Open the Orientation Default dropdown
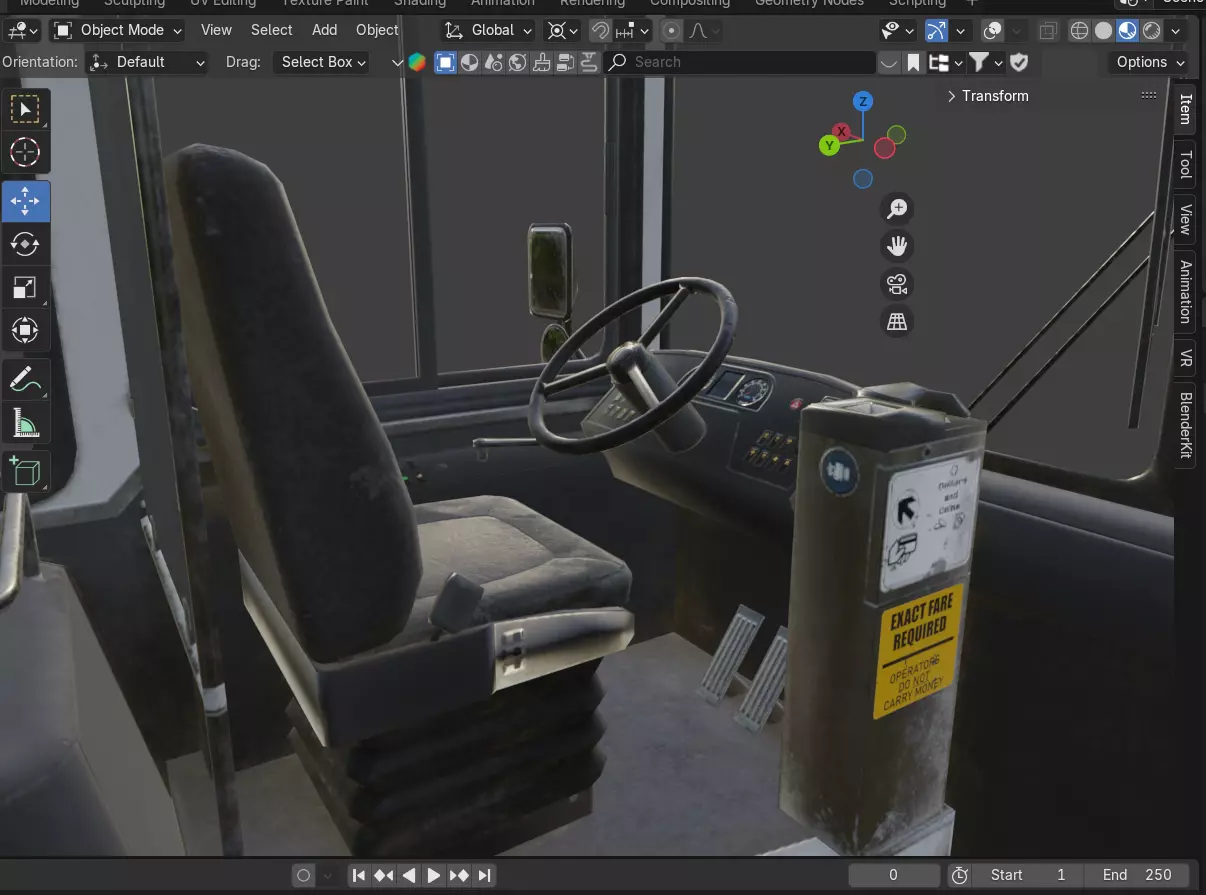 [148, 62]
